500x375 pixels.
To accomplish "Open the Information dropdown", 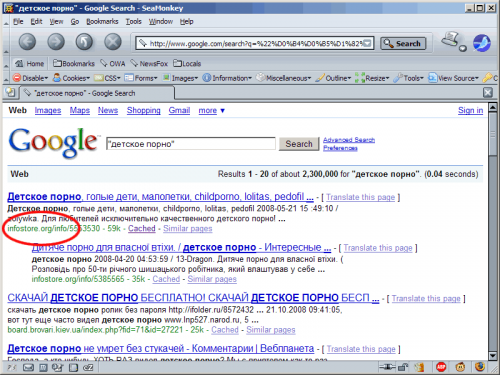I will tap(227, 78).
